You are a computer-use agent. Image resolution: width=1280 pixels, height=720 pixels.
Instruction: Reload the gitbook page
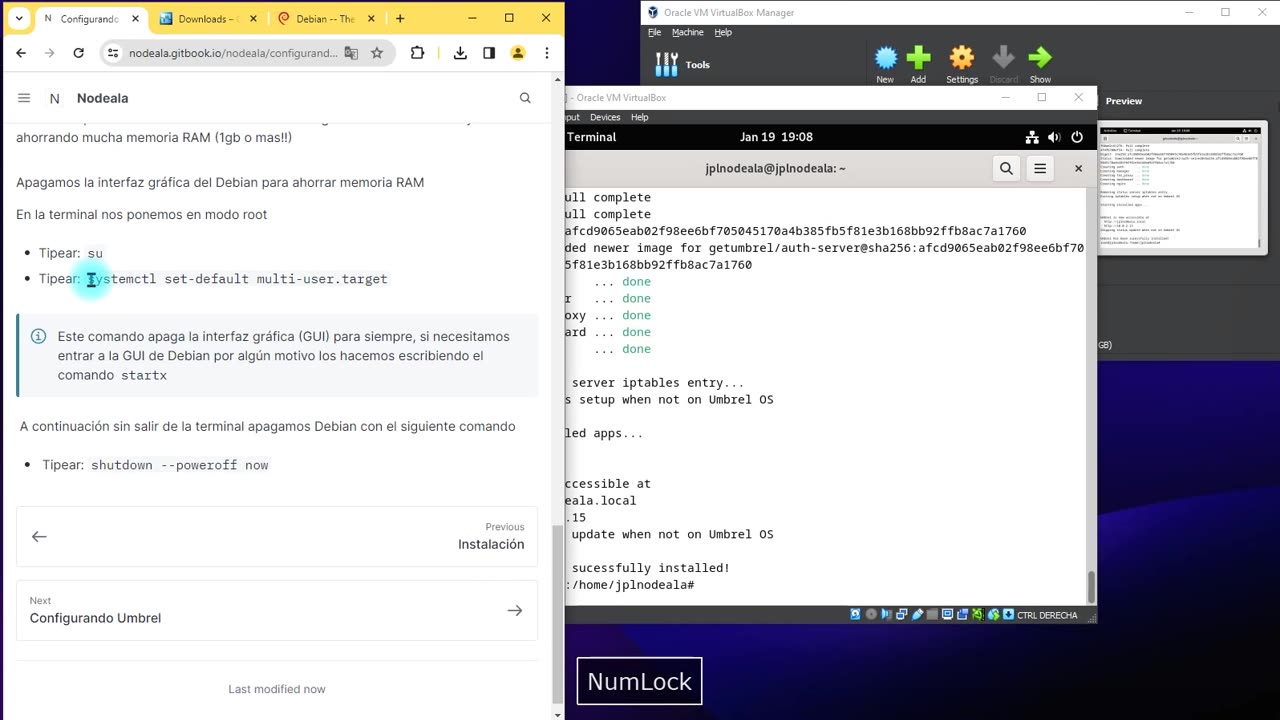pyautogui.click(x=79, y=53)
